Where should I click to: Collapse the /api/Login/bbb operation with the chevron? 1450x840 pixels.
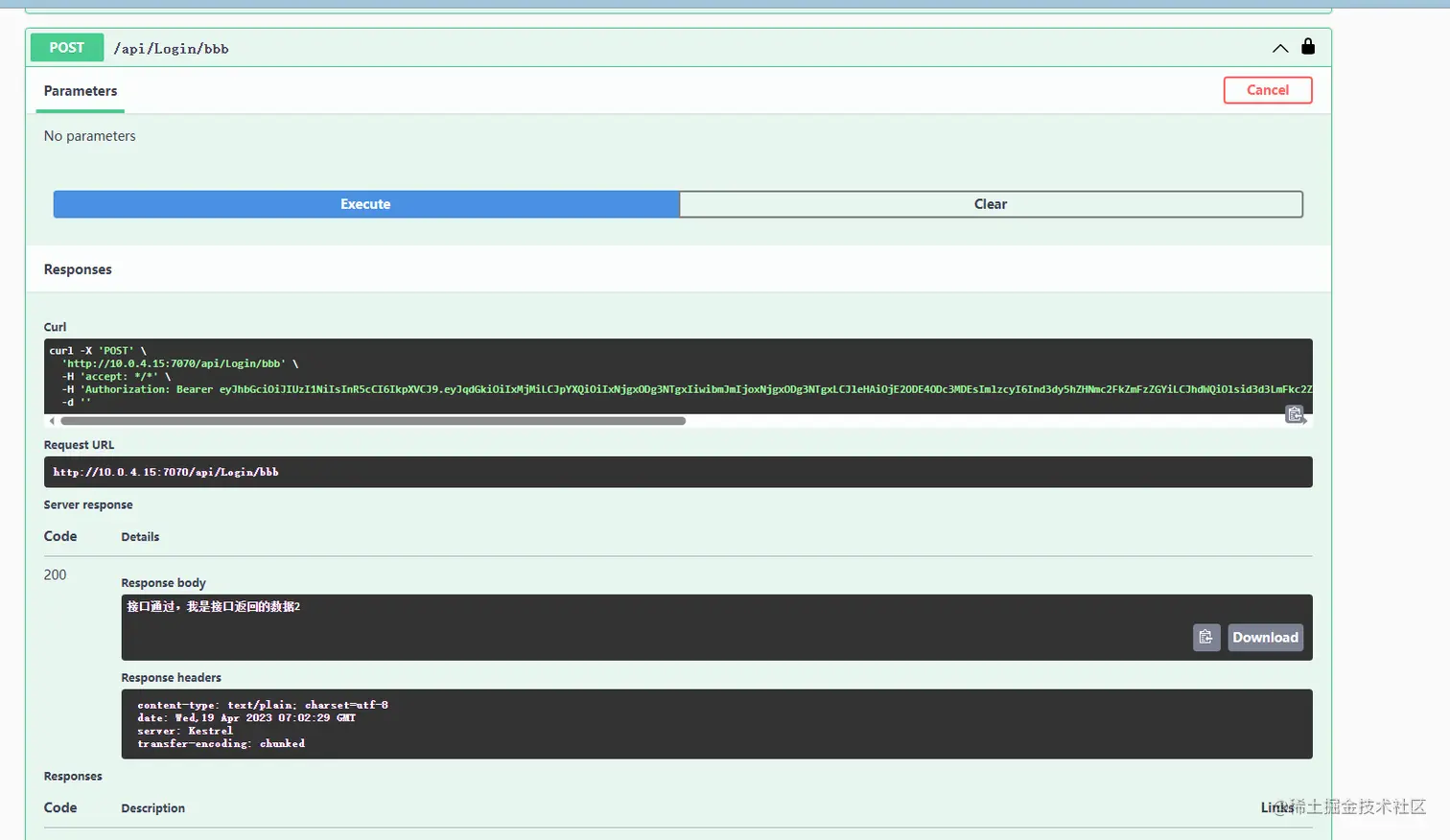[1280, 48]
